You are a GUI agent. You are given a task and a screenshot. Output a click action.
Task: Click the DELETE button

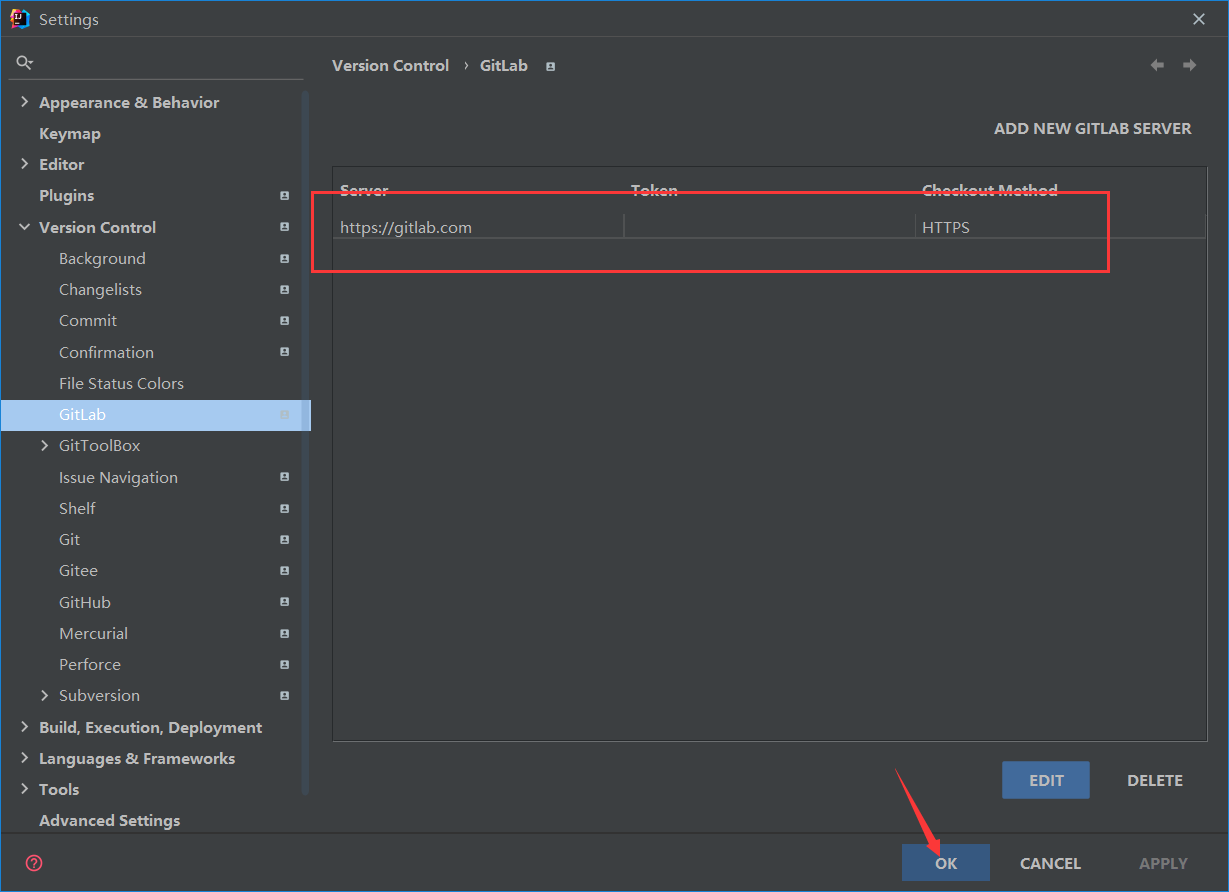point(1155,780)
